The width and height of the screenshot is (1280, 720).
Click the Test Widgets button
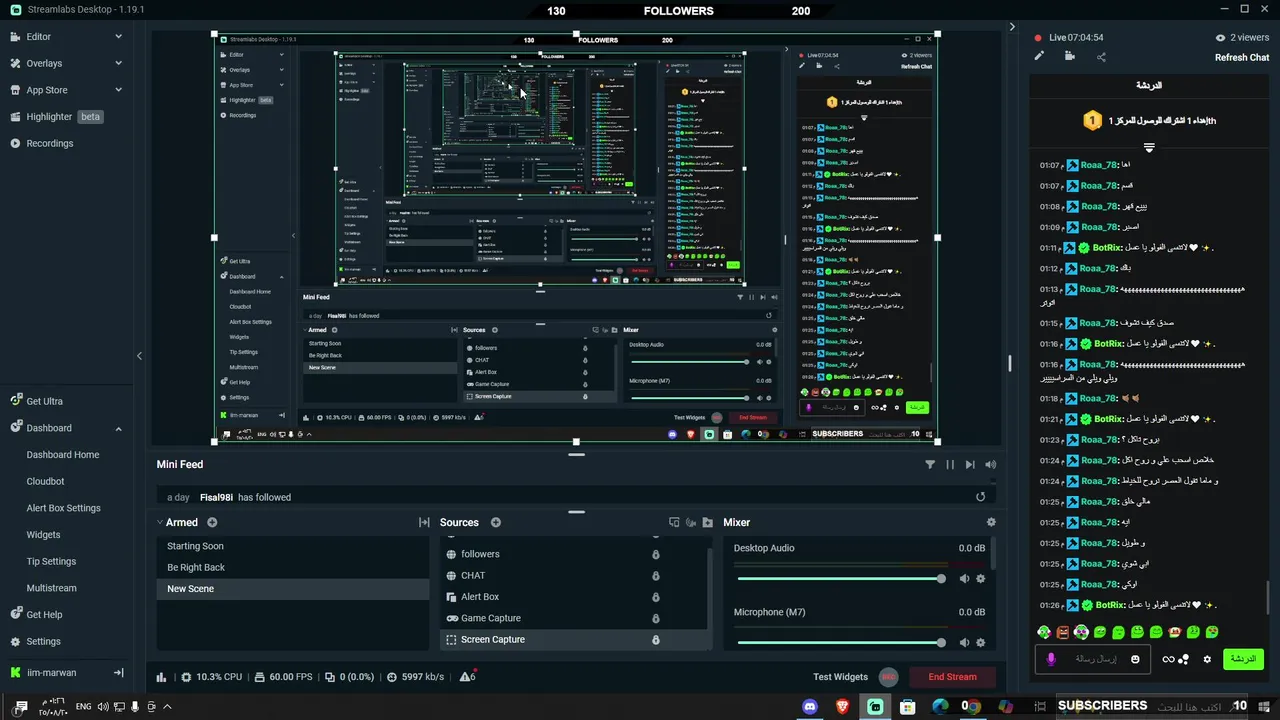click(840, 677)
